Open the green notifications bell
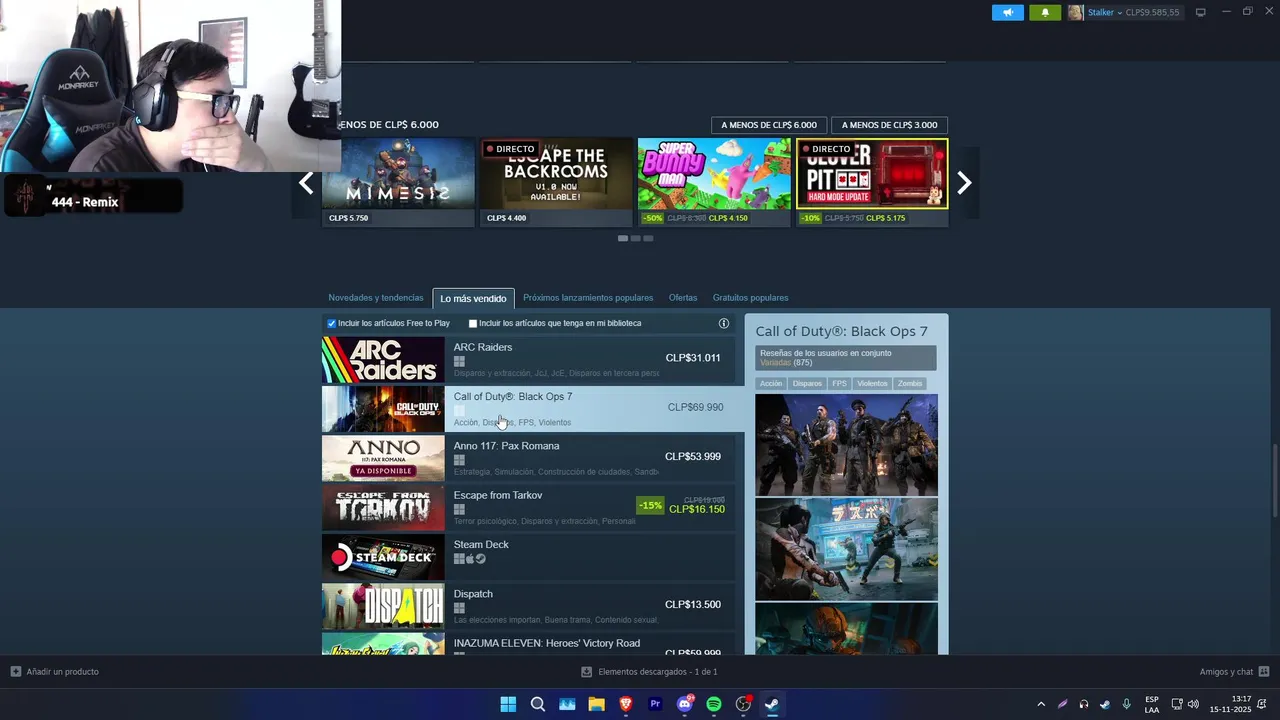Screen dimensions: 1280x720 pyautogui.click(x=1045, y=13)
